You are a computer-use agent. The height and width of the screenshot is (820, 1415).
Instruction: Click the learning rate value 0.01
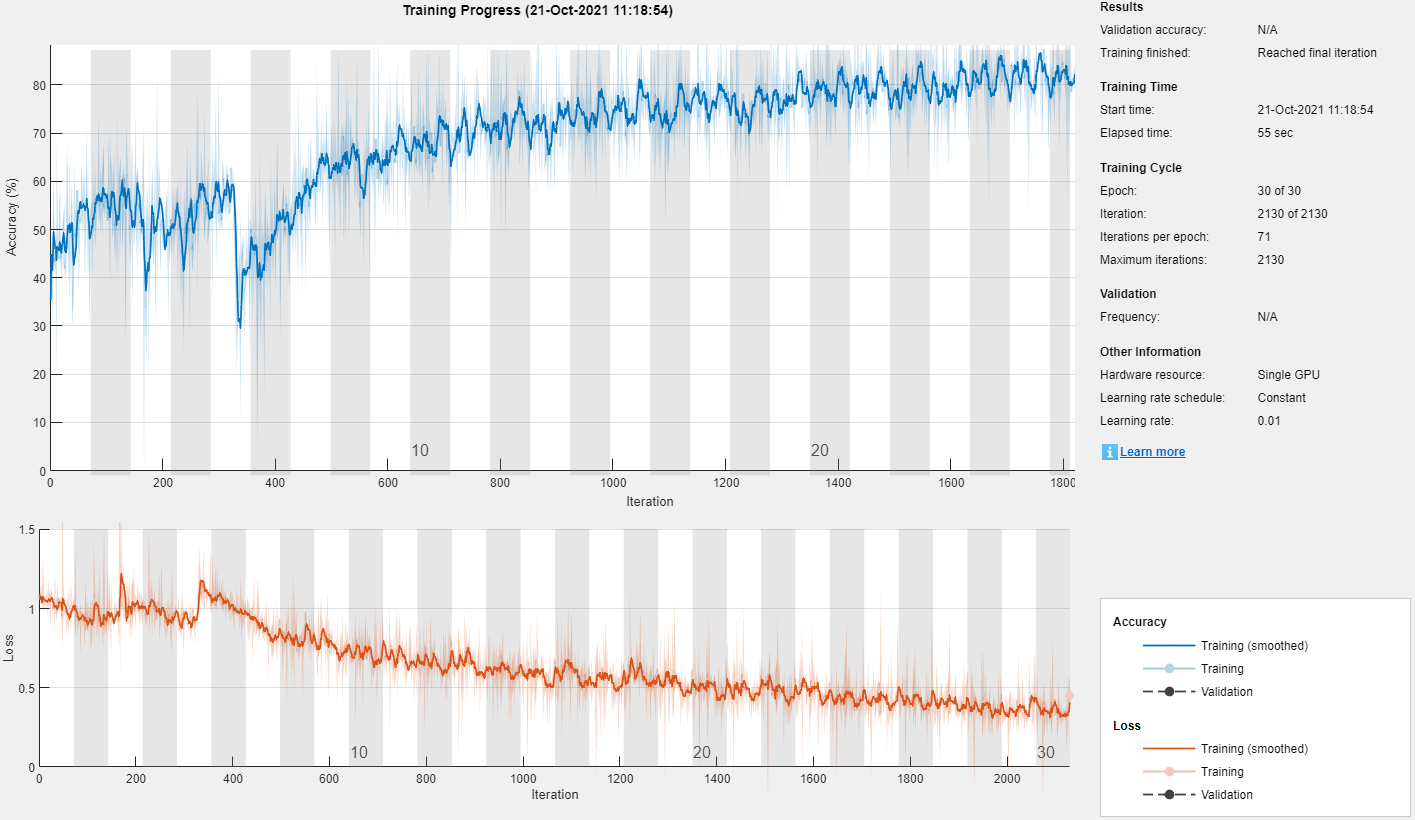(x=1269, y=421)
